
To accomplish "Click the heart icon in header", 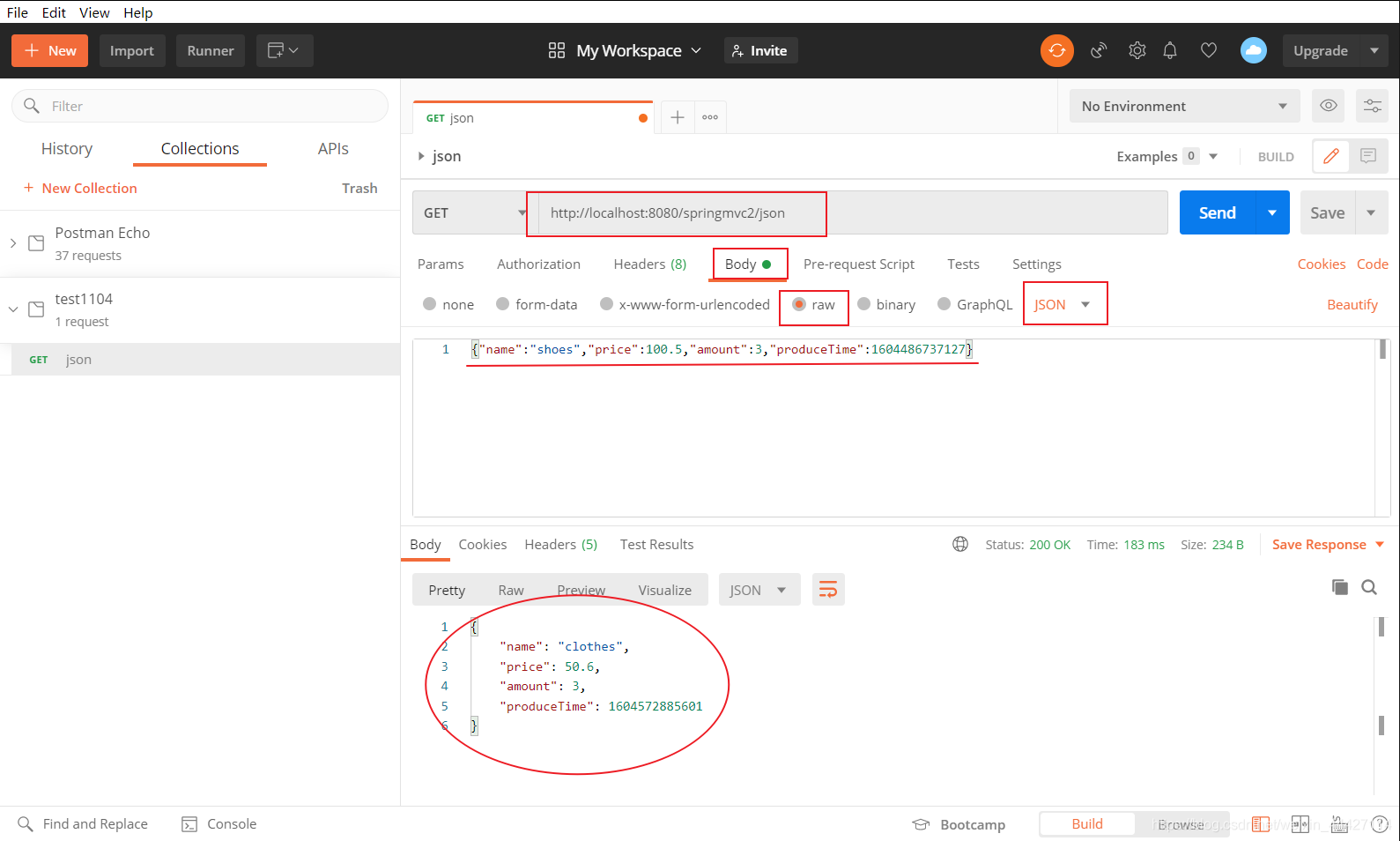I will click(x=1209, y=50).
